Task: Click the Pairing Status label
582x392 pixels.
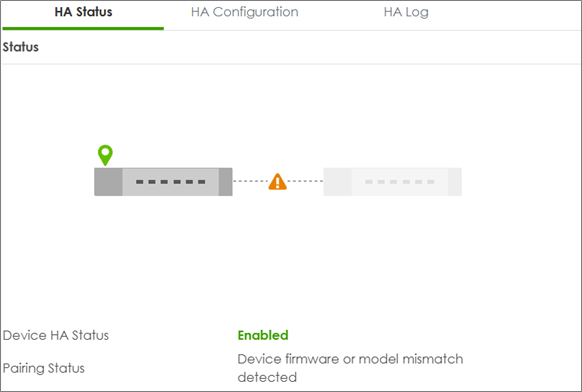Action: click(x=43, y=368)
